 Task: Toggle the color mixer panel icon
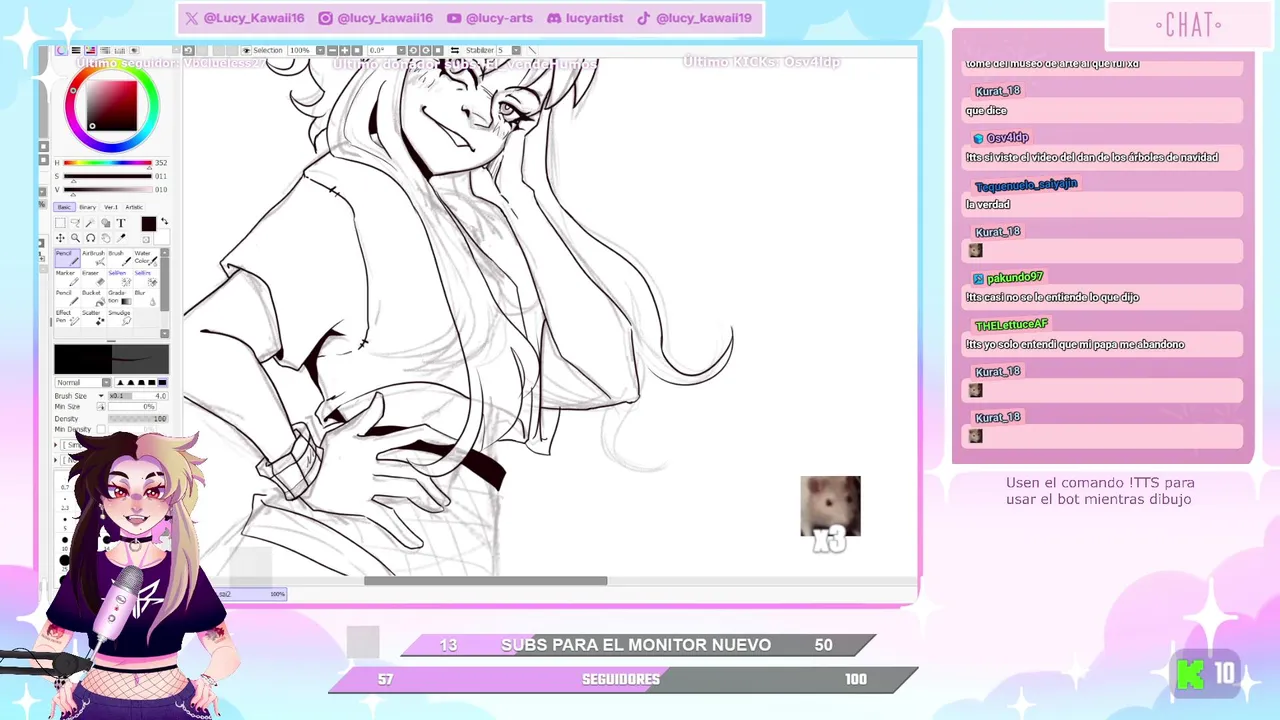[104, 50]
